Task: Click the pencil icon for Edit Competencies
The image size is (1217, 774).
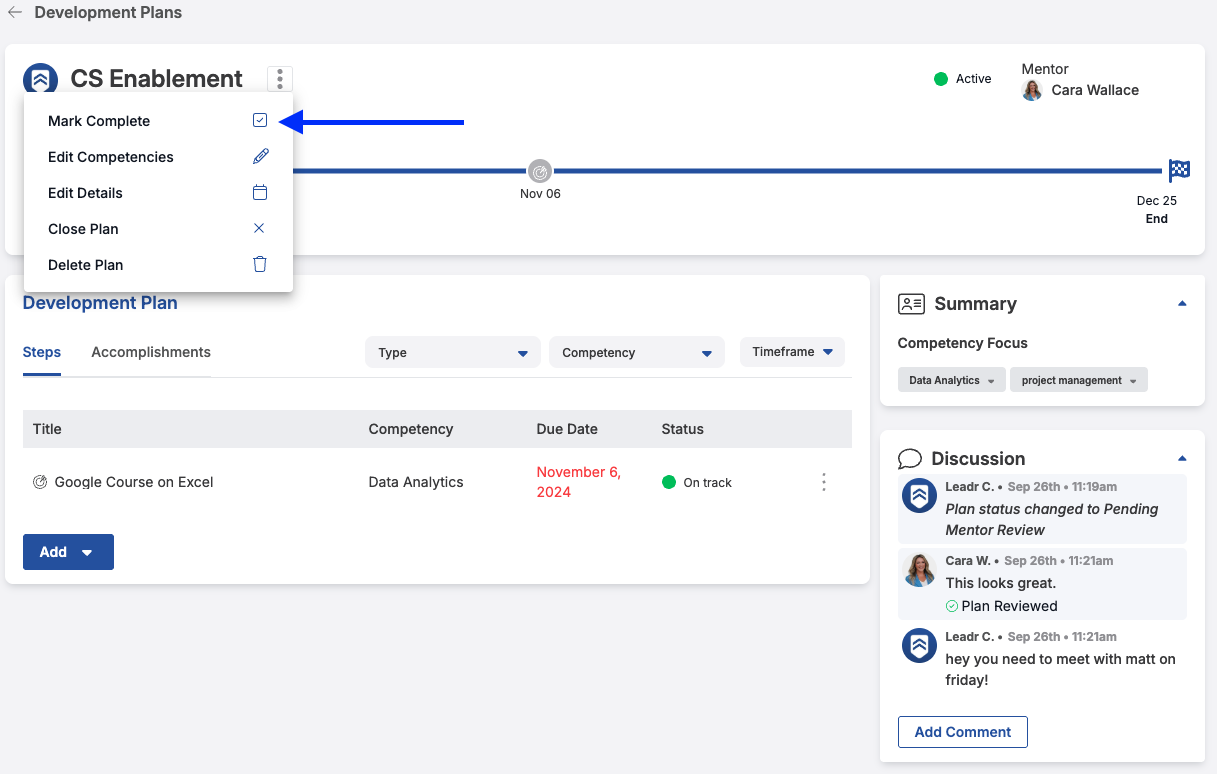Action: (260, 156)
